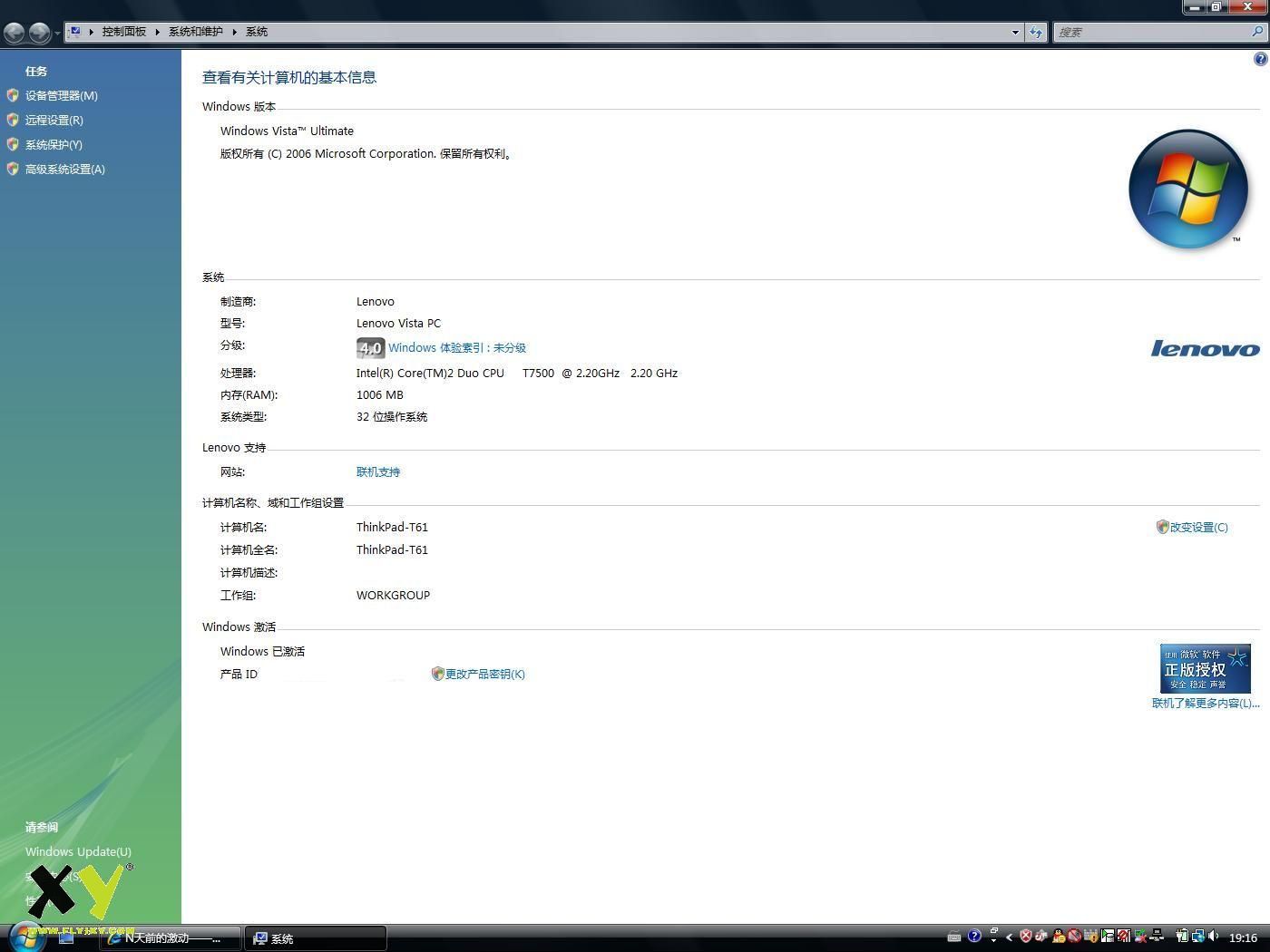The width and height of the screenshot is (1270, 952).
Task: Open 高级系统设置(A) in the sidebar
Action: click(64, 169)
